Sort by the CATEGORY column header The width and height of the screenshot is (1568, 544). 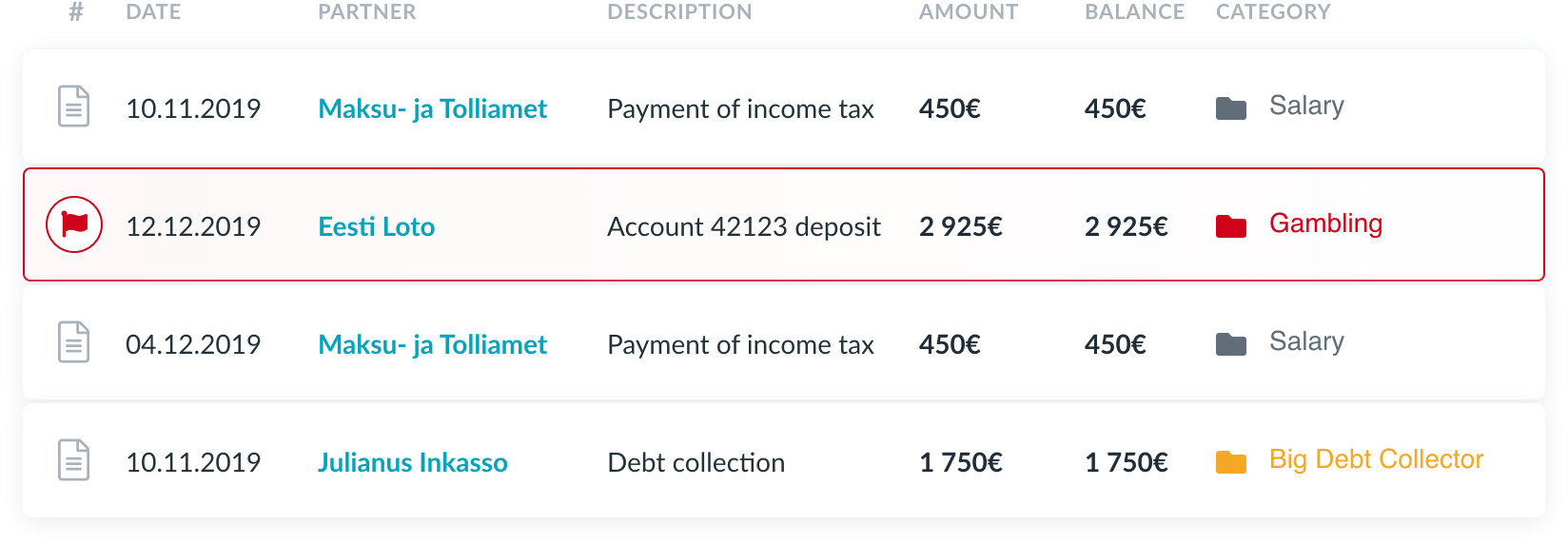click(x=1272, y=11)
